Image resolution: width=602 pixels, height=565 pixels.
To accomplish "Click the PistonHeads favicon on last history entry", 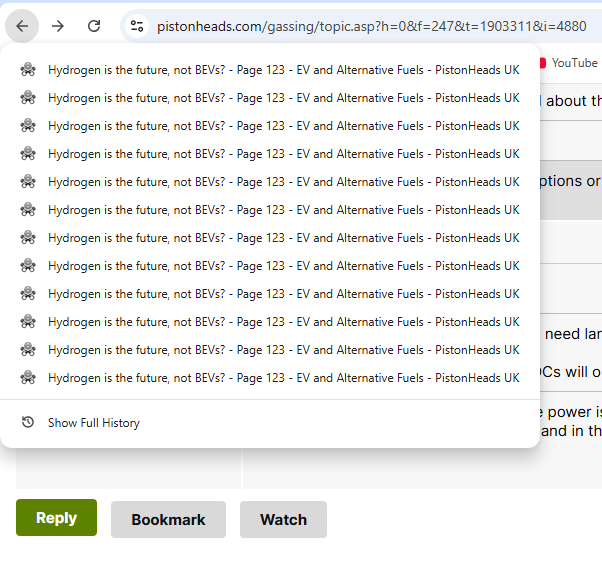I will (28, 378).
